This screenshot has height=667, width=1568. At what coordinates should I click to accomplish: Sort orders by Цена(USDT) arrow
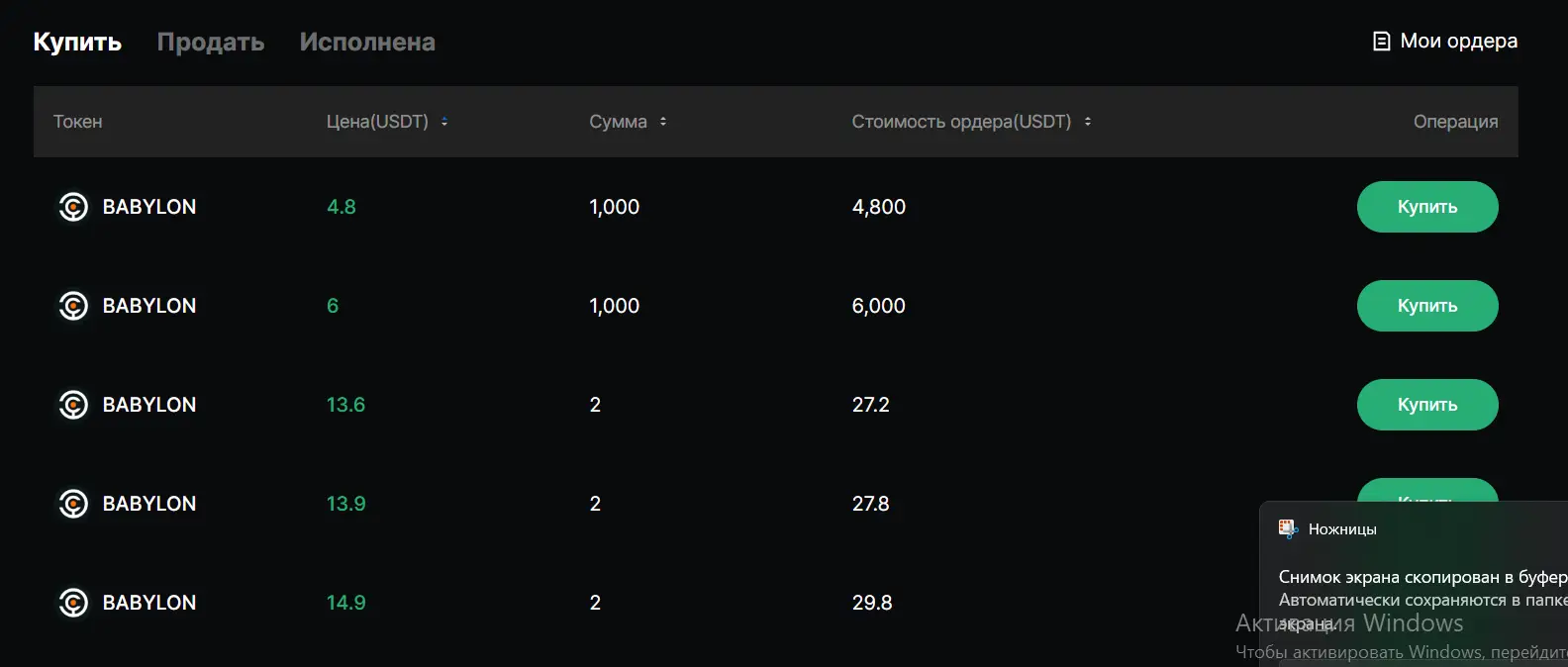pos(444,122)
